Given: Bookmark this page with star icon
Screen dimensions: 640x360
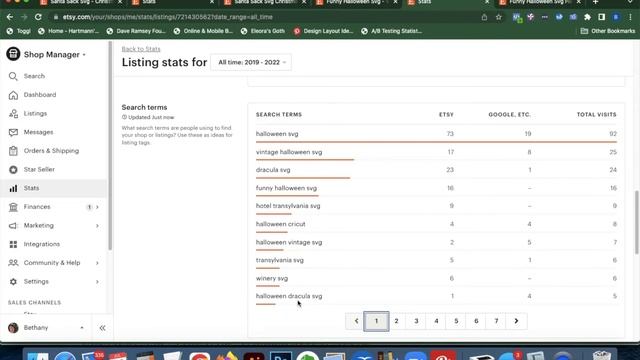Looking at the screenshot, I should [498, 17].
